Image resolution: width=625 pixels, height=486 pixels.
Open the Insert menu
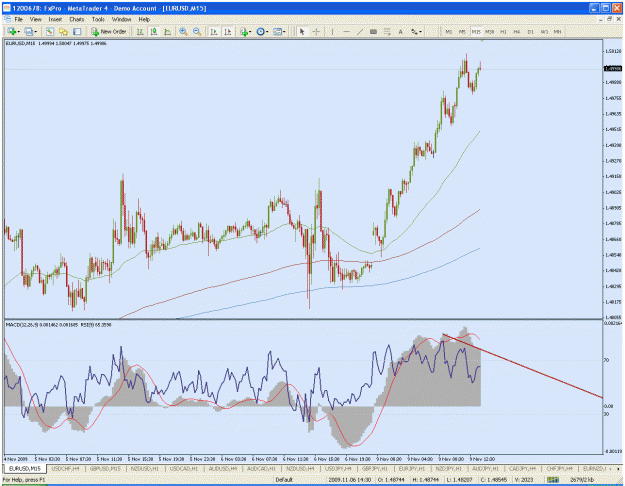pyautogui.click(x=55, y=19)
